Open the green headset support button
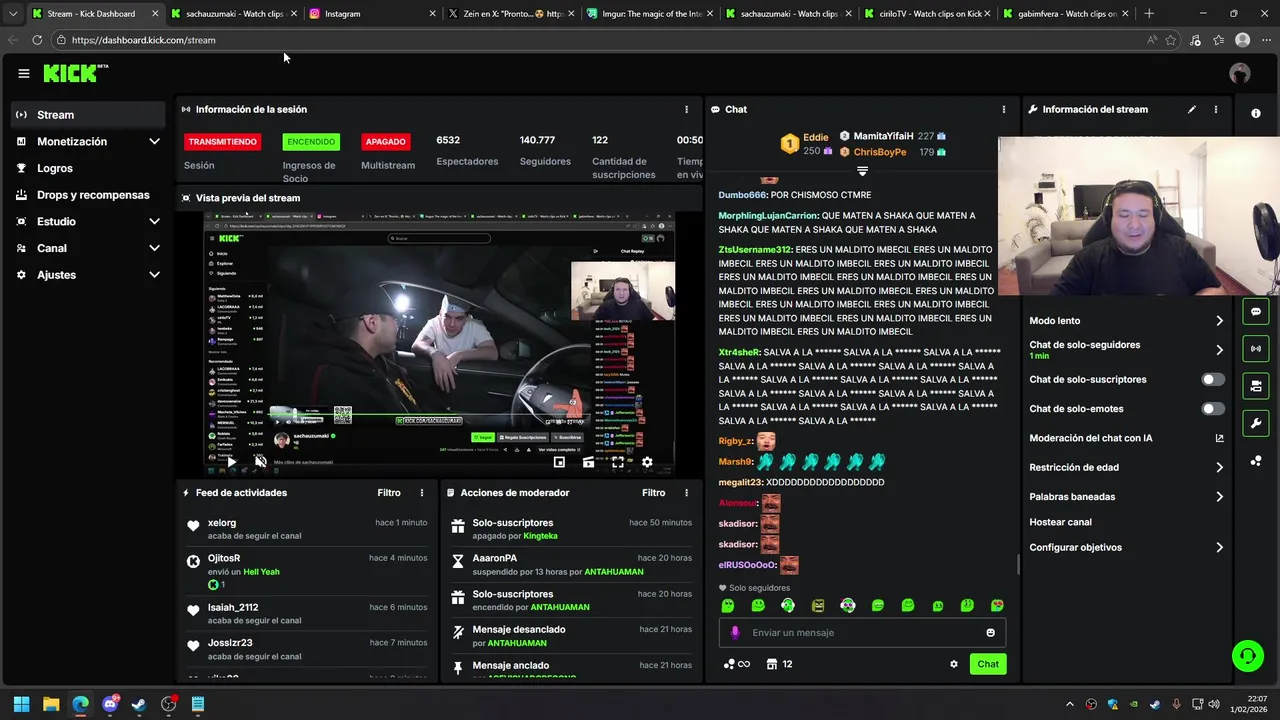The width and height of the screenshot is (1280, 720). pos(1248,656)
